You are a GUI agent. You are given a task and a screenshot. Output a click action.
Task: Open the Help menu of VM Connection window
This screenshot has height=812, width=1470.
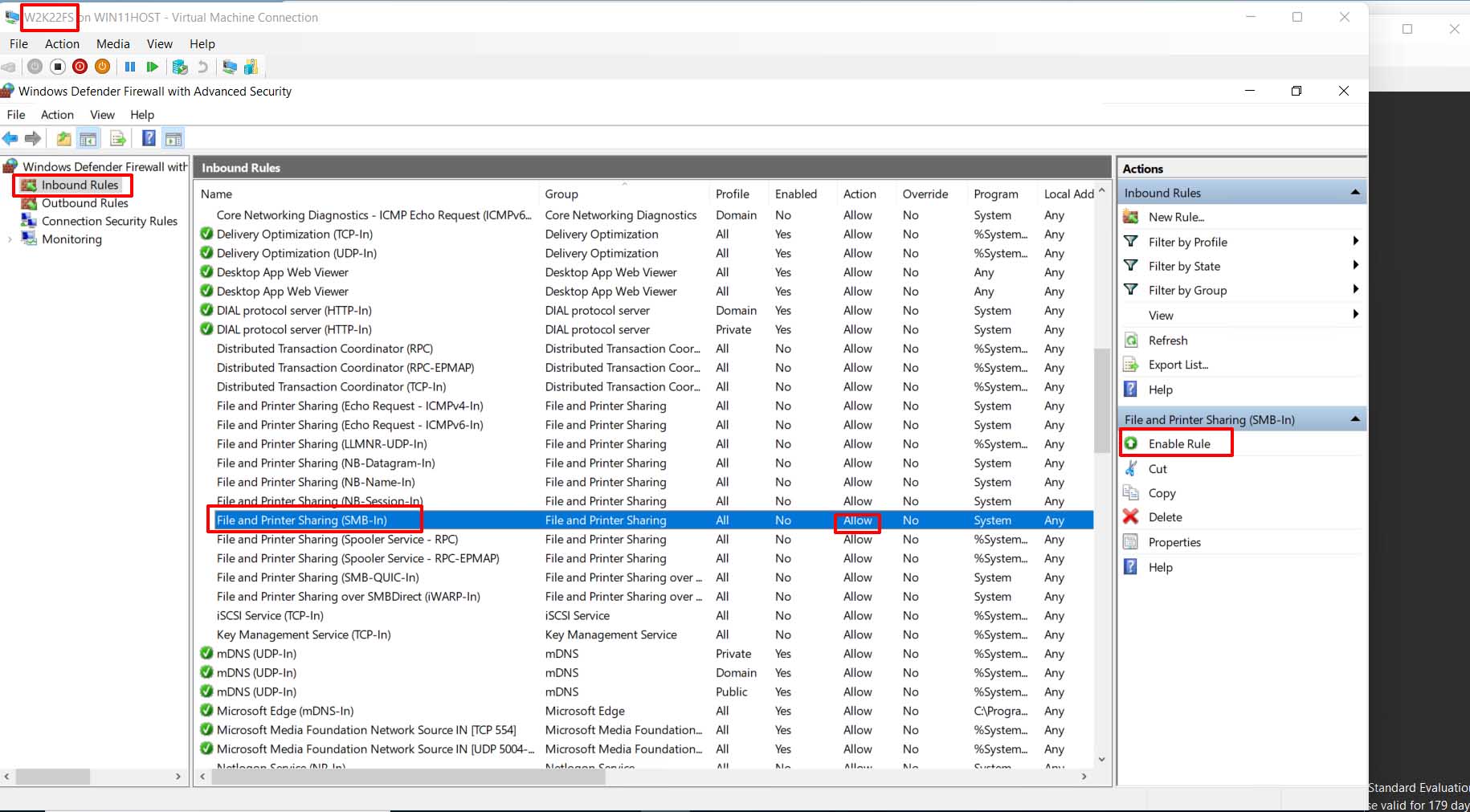202,44
